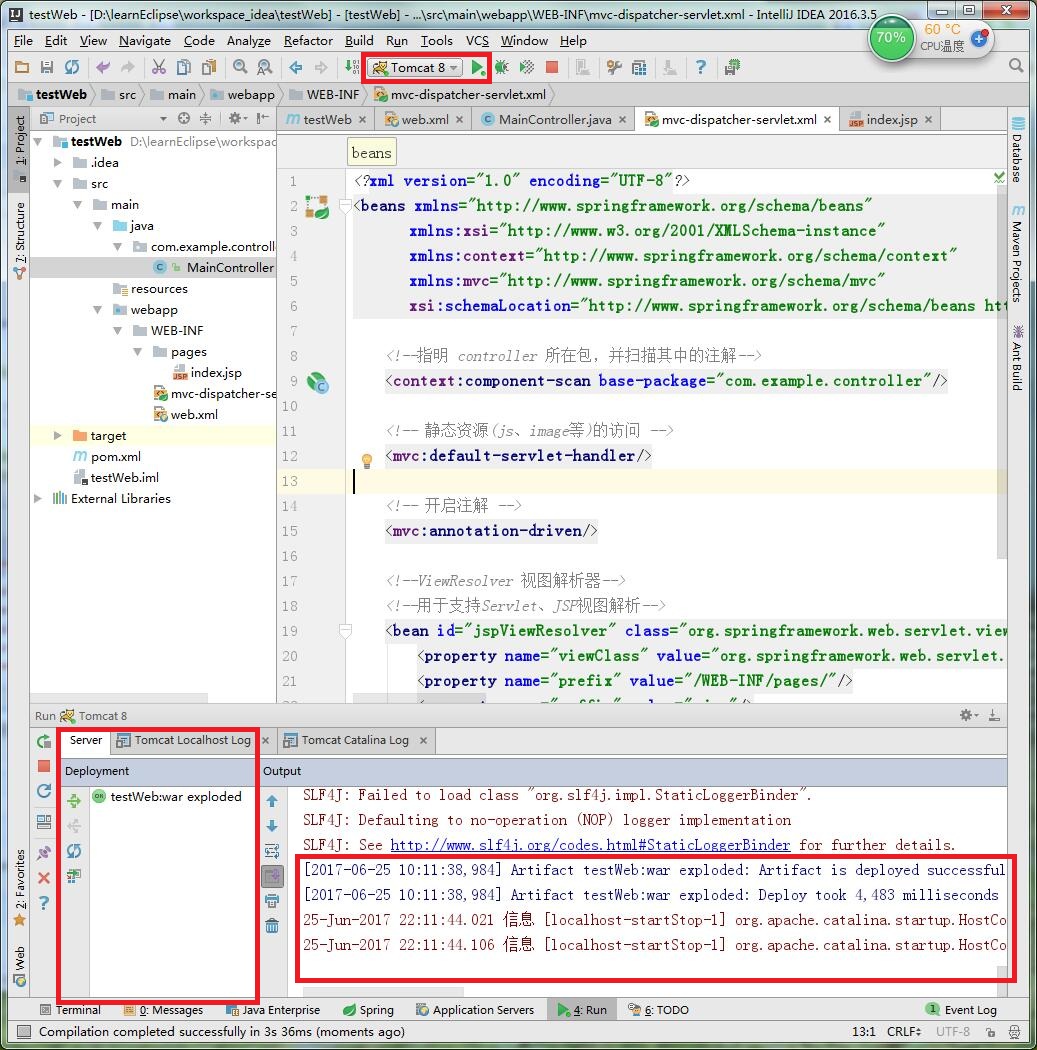The height and width of the screenshot is (1050, 1037).
Task: Open the slf4j.org StaticLoggerBinder link
Action: coord(590,845)
